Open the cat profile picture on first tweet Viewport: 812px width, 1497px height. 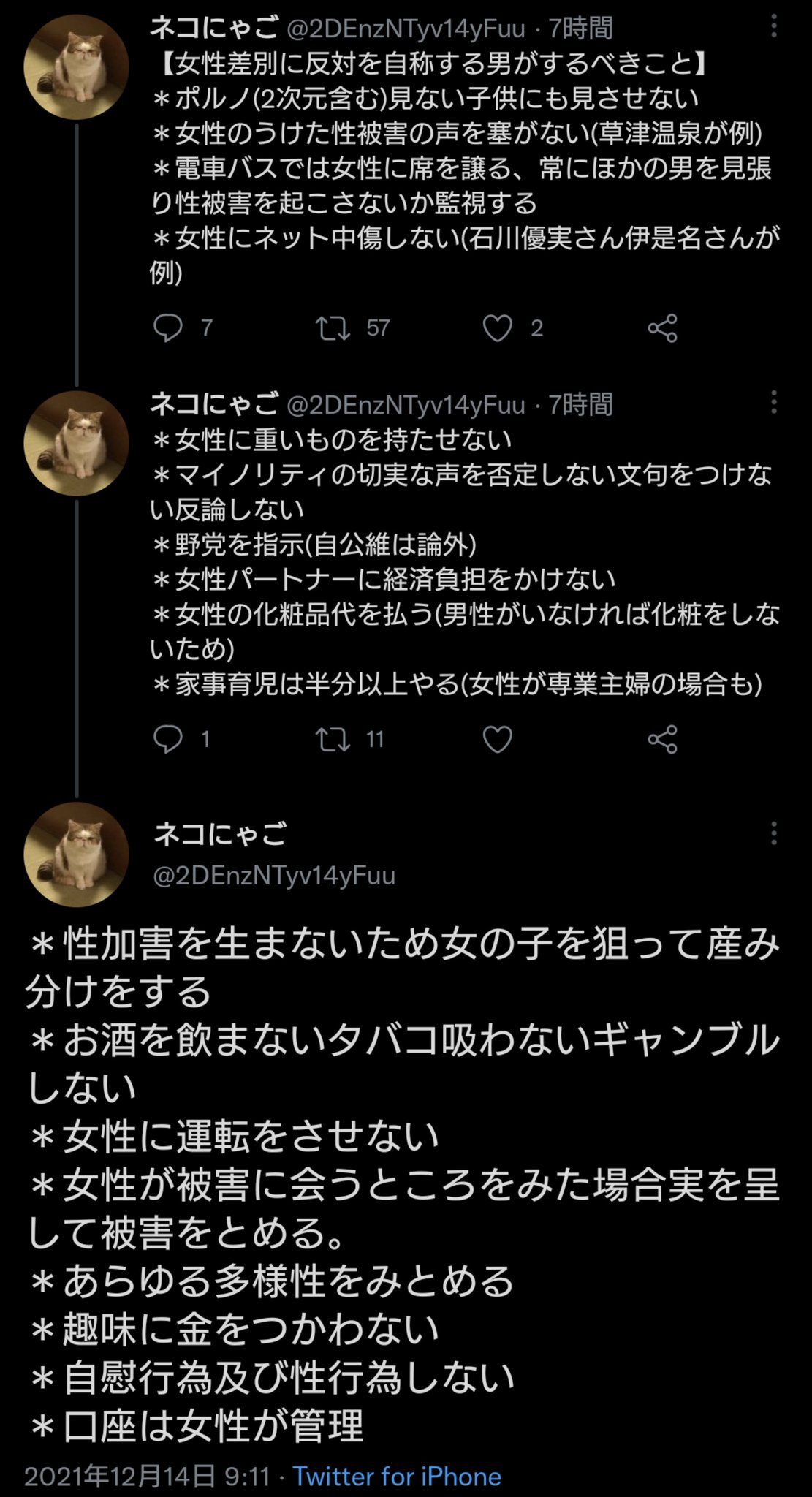pos(77,67)
